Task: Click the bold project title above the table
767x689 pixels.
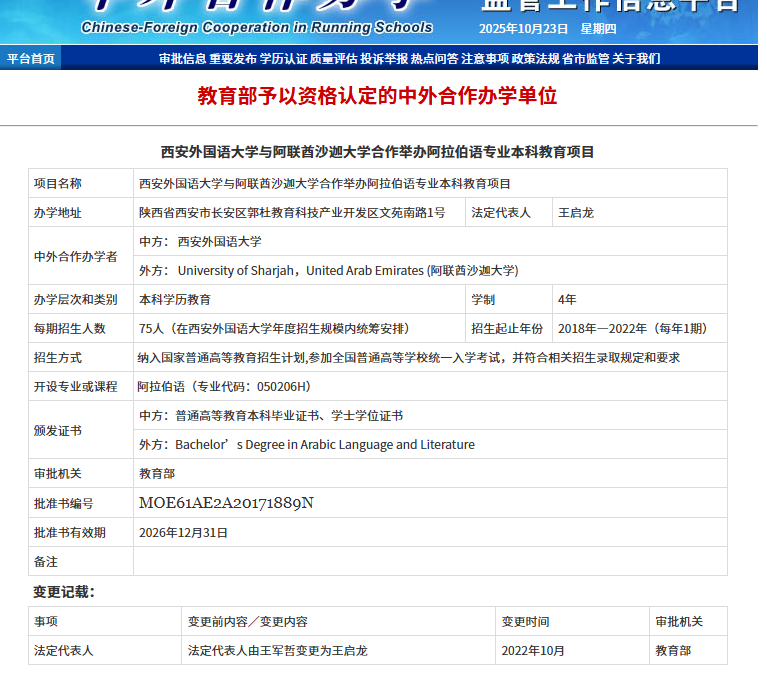Action: (x=377, y=152)
